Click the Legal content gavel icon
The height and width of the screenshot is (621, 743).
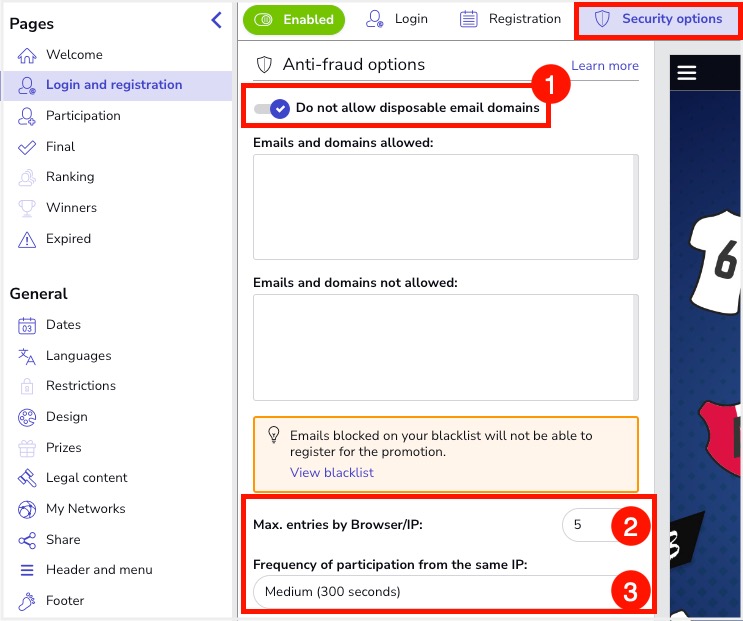27,478
